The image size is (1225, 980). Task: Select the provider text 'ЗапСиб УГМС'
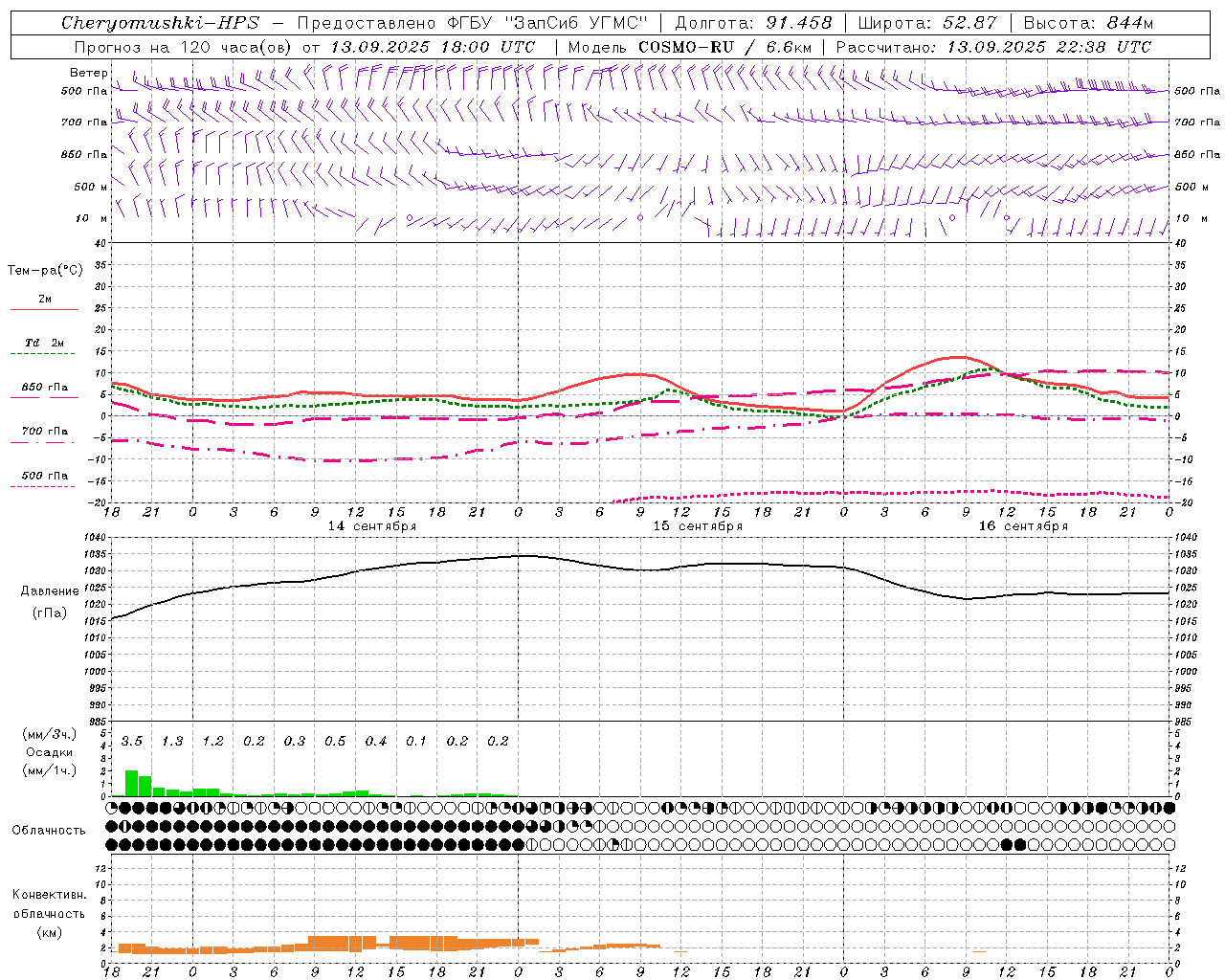pyautogui.click(x=576, y=23)
